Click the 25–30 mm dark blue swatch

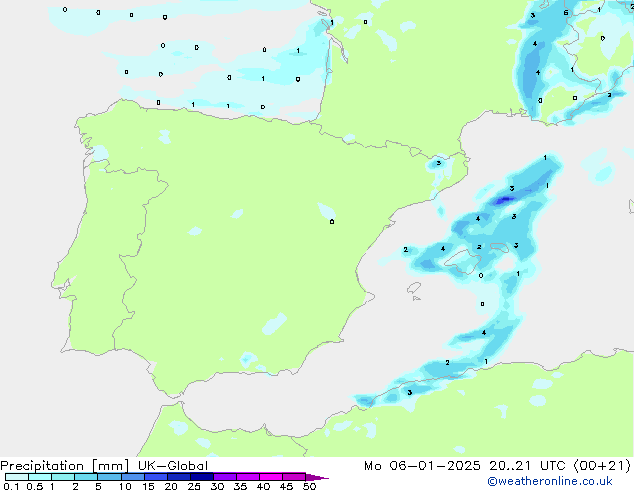202,477
